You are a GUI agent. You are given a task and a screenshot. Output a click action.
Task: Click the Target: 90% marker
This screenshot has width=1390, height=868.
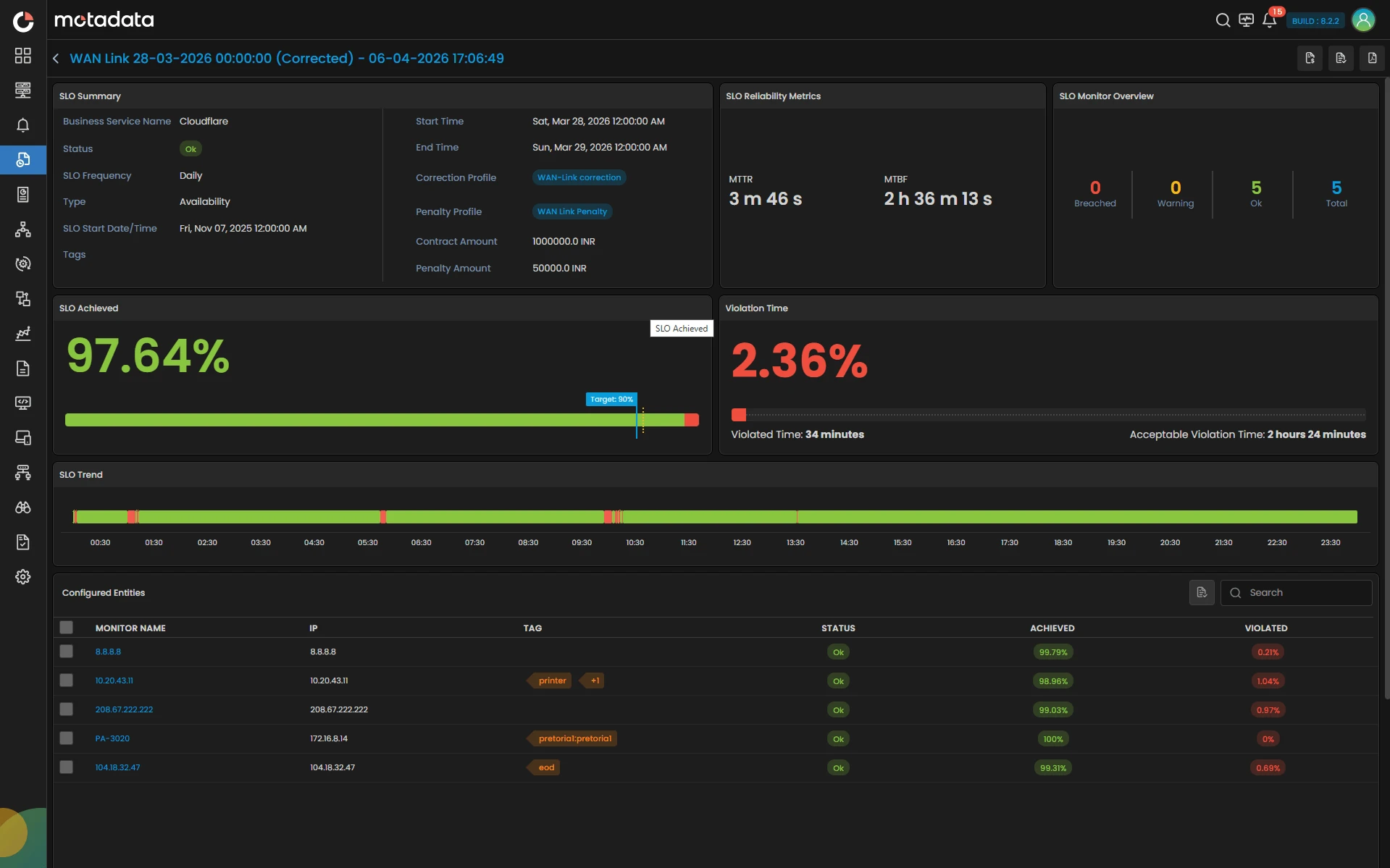point(611,399)
